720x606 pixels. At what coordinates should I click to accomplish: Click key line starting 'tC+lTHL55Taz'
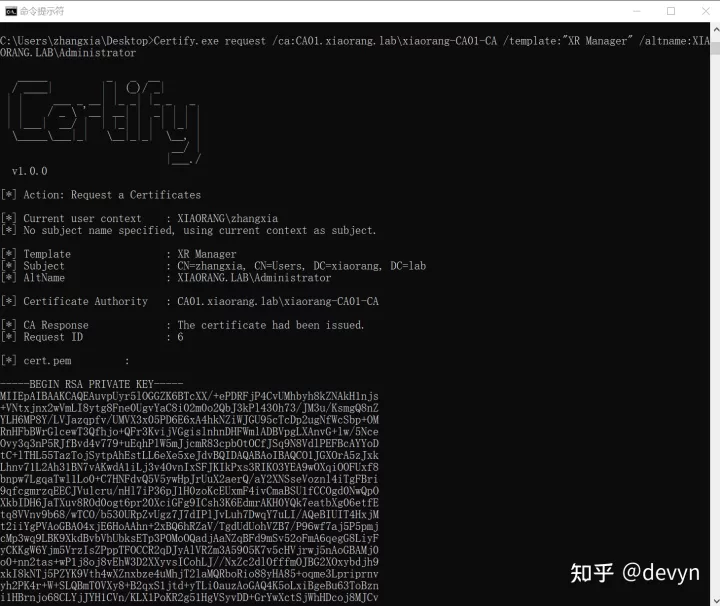tap(189, 455)
